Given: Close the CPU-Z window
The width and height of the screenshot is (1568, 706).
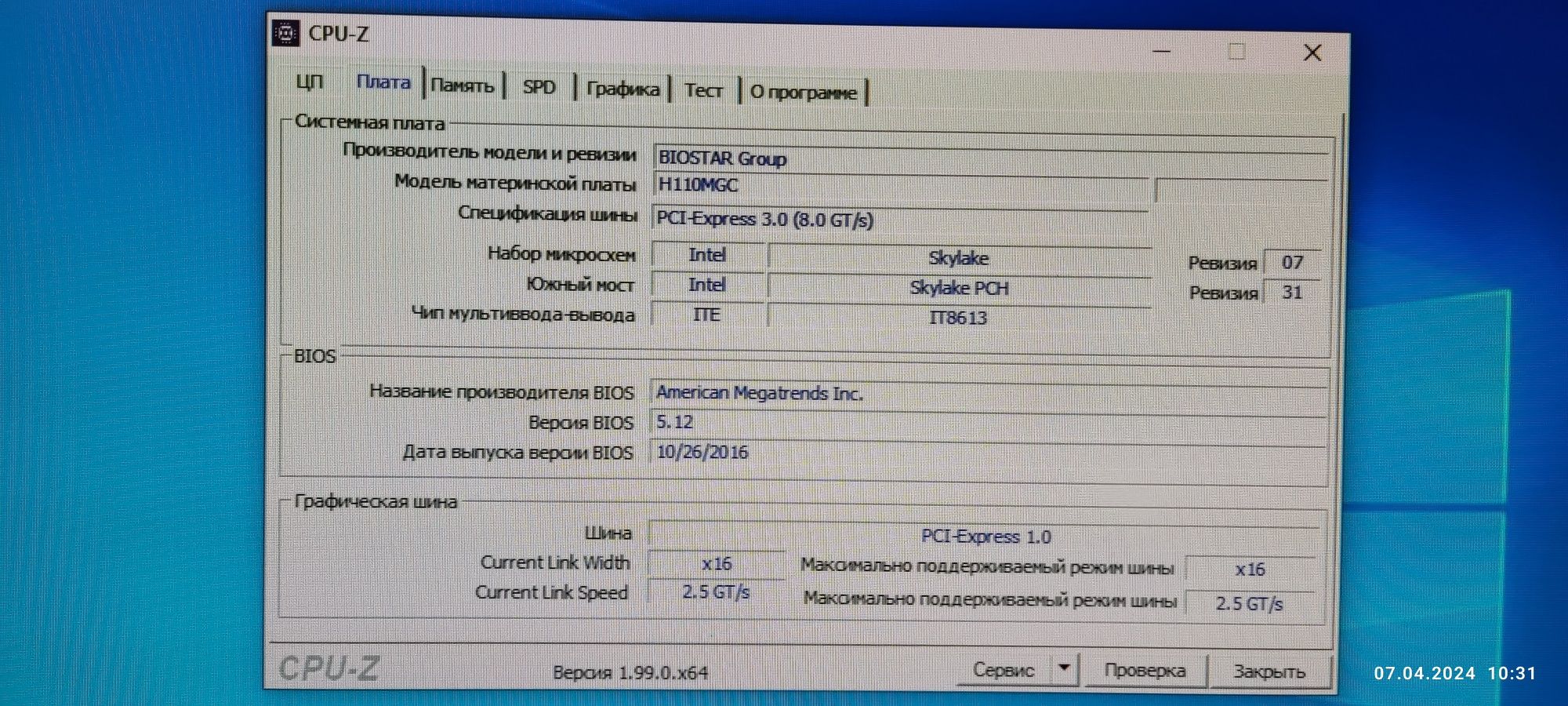Looking at the screenshot, I should [x=1313, y=53].
